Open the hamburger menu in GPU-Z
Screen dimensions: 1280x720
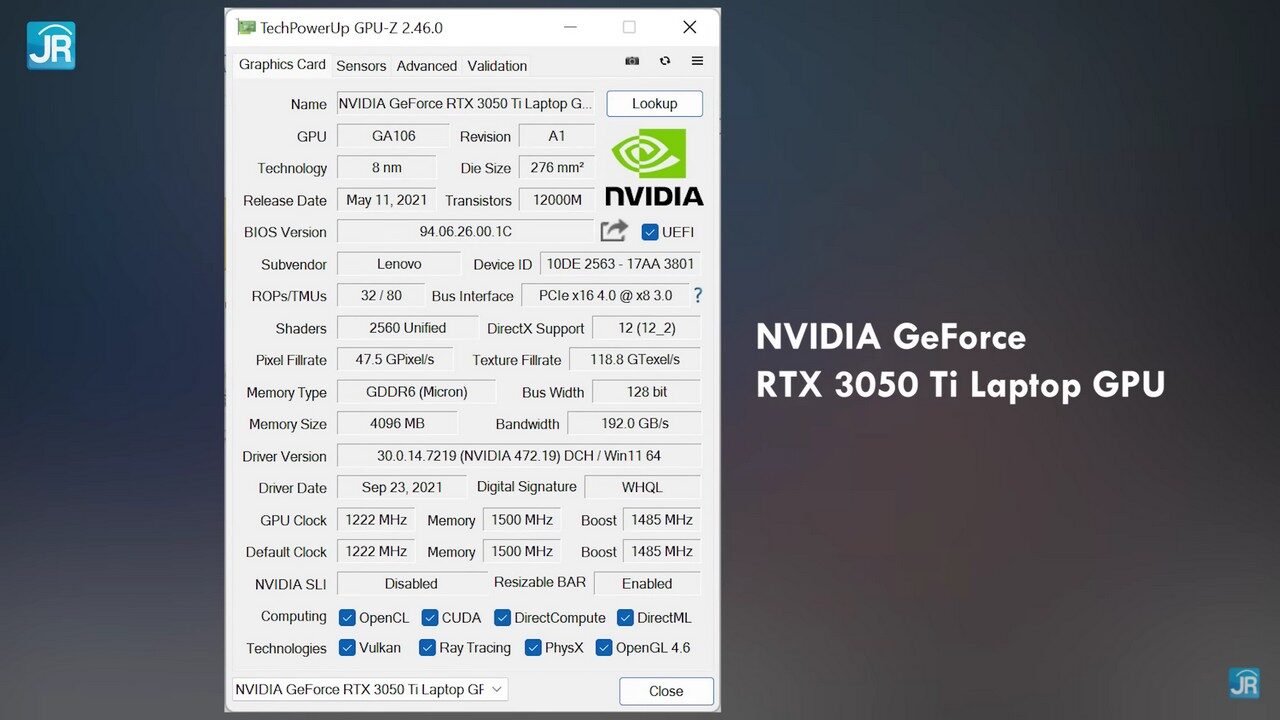tap(697, 61)
